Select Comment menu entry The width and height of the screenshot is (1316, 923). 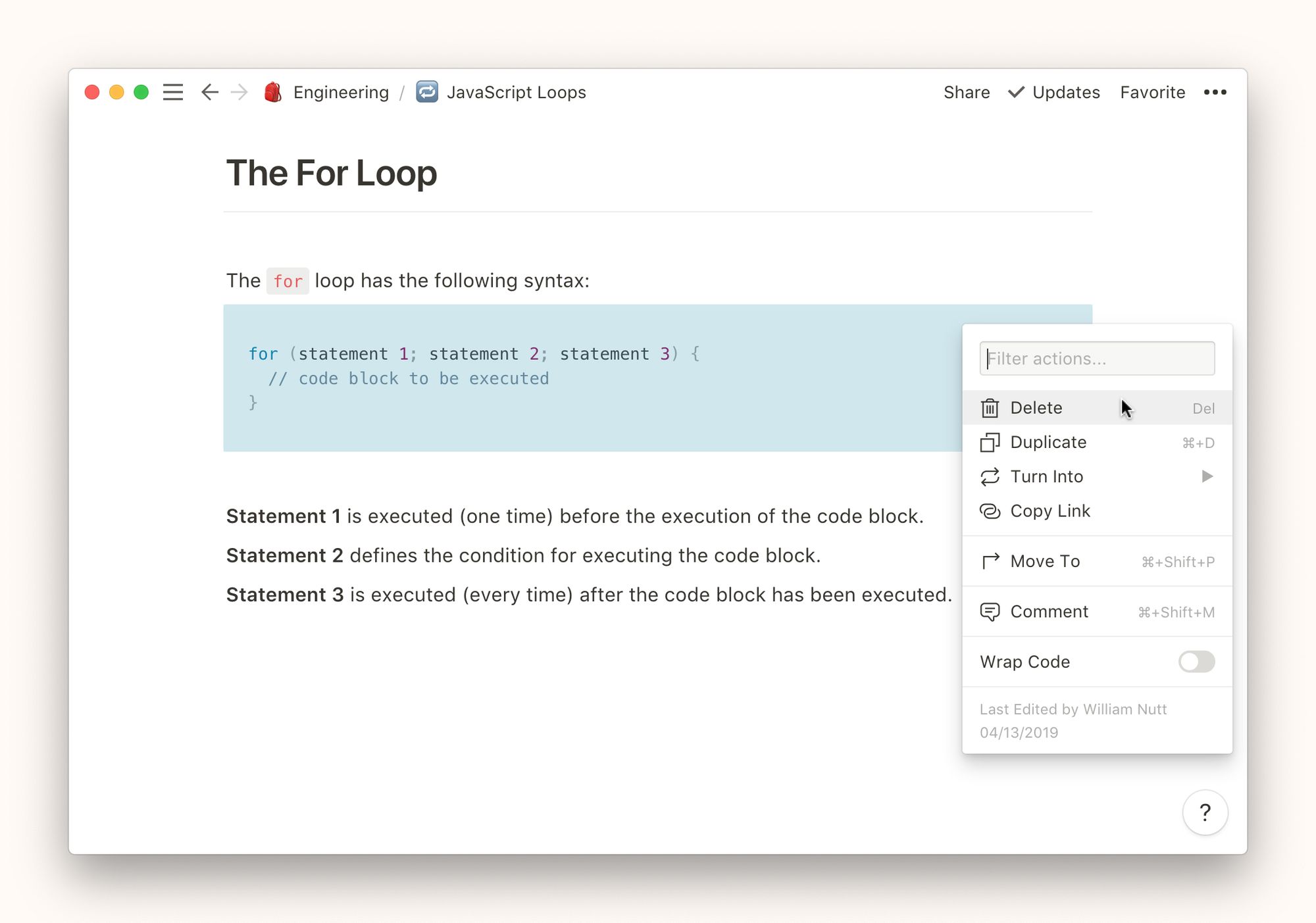[x=1097, y=612]
